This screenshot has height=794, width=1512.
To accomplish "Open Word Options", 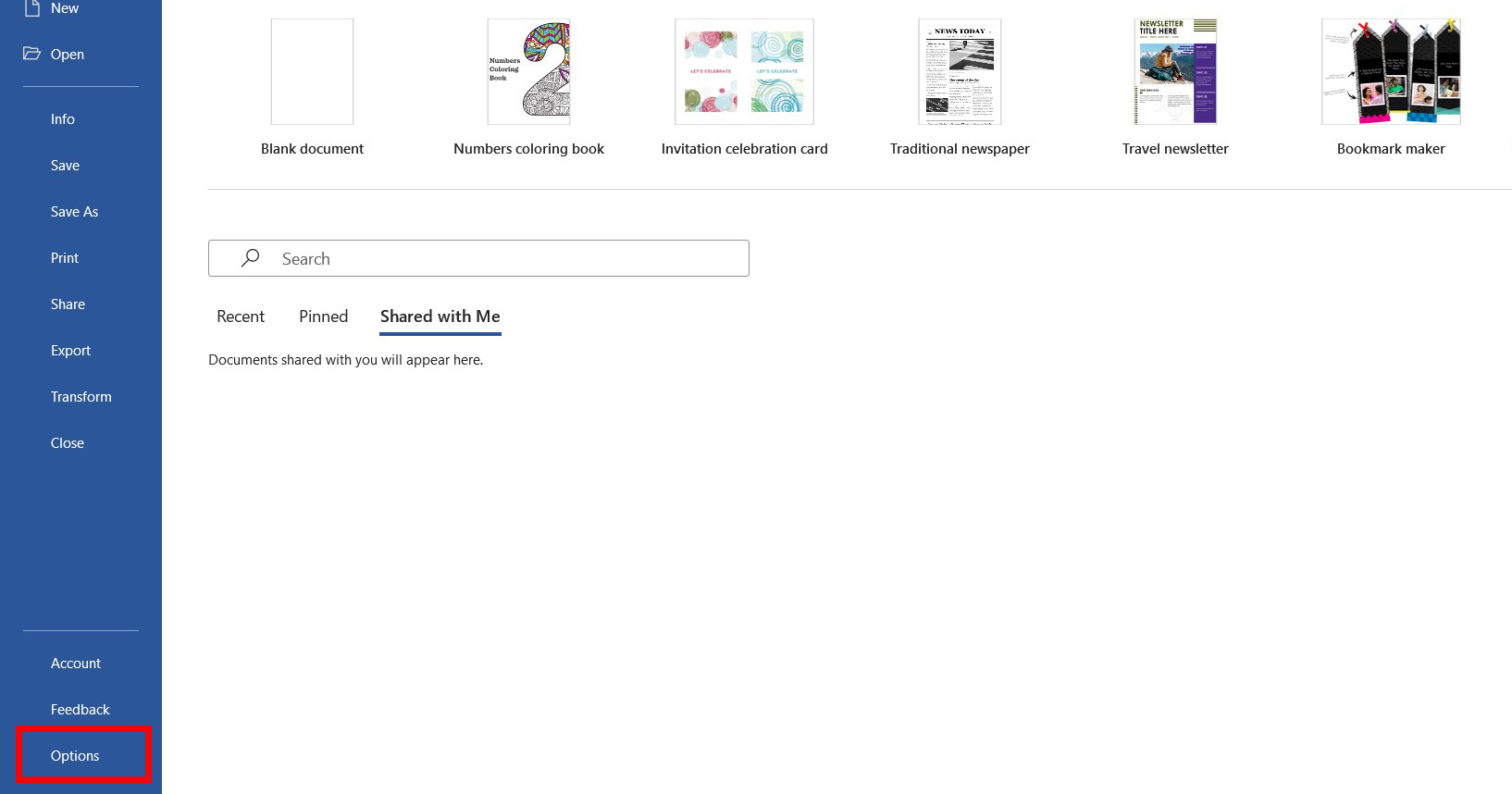I will tap(75, 756).
